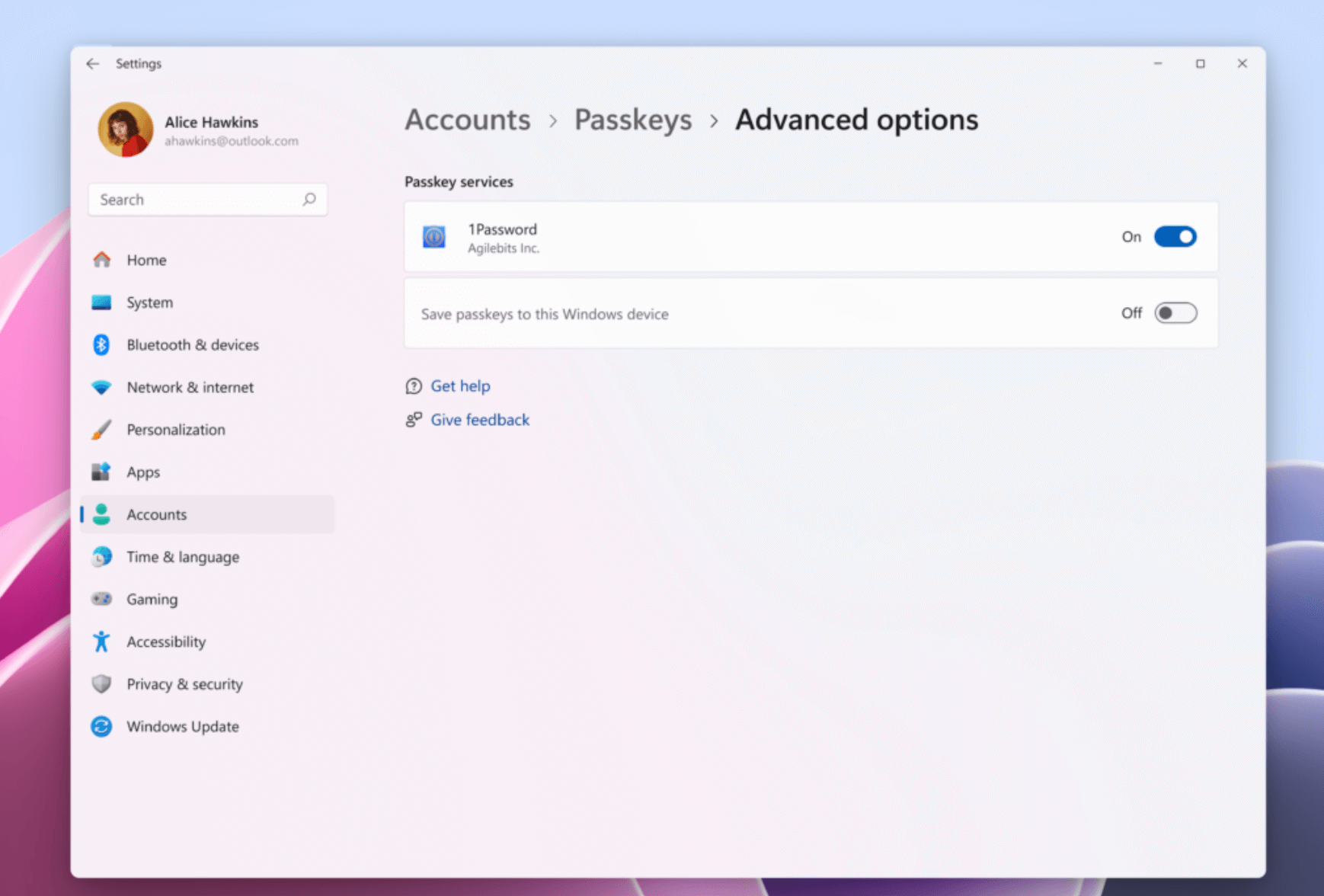
Task: Navigate back with the arrow button
Action: [x=92, y=64]
